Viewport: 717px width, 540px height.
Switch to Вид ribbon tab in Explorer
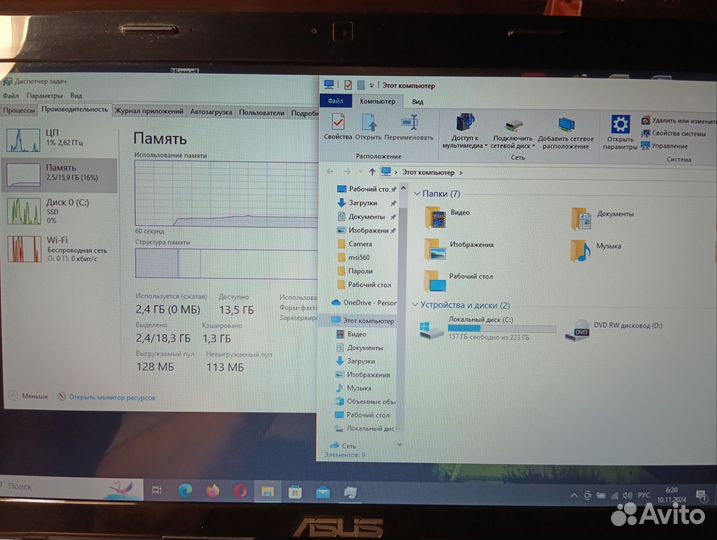[417, 102]
